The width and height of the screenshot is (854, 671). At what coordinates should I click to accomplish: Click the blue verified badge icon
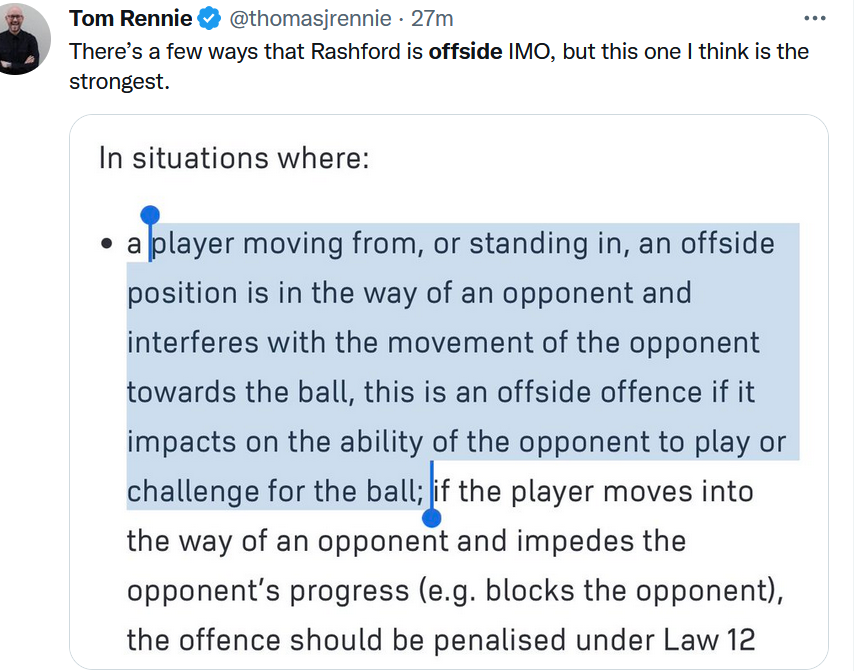(208, 19)
